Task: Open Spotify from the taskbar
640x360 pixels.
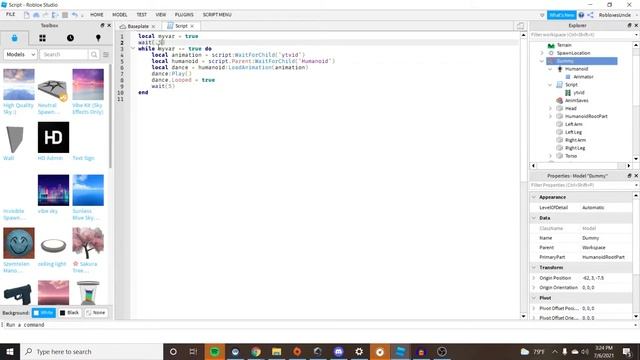Action: pyautogui.click(x=215, y=351)
